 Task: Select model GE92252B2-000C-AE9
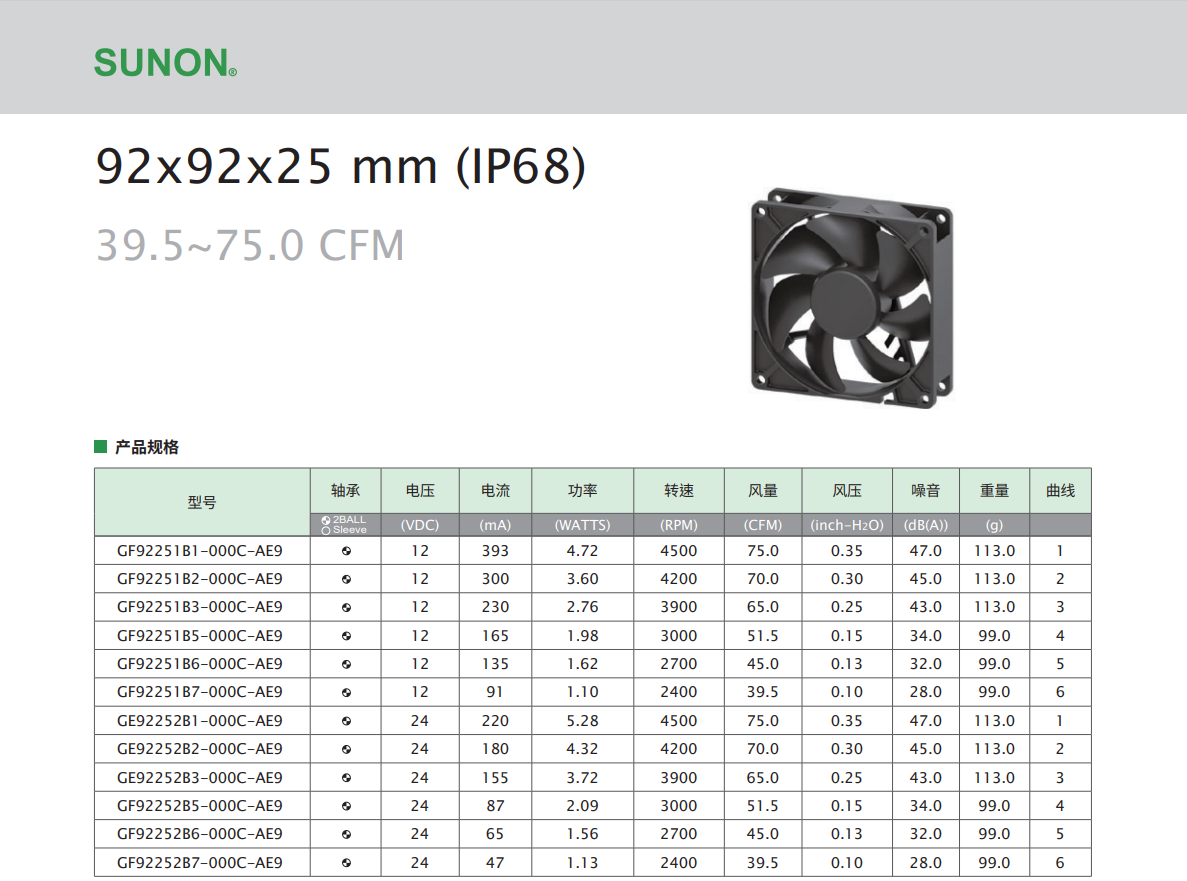(200, 749)
